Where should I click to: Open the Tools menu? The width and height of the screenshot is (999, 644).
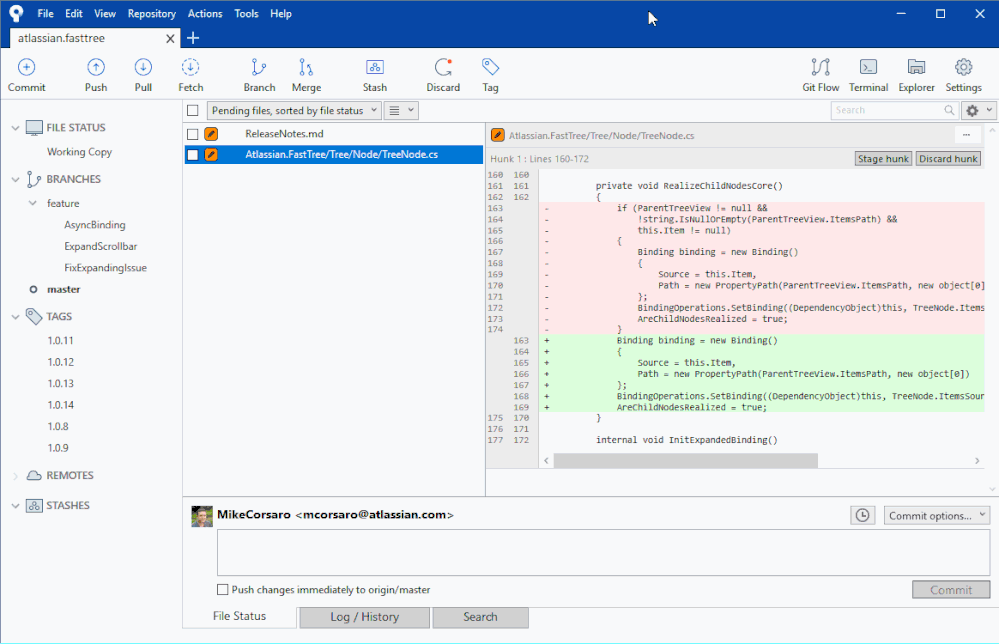[x=247, y=13]
